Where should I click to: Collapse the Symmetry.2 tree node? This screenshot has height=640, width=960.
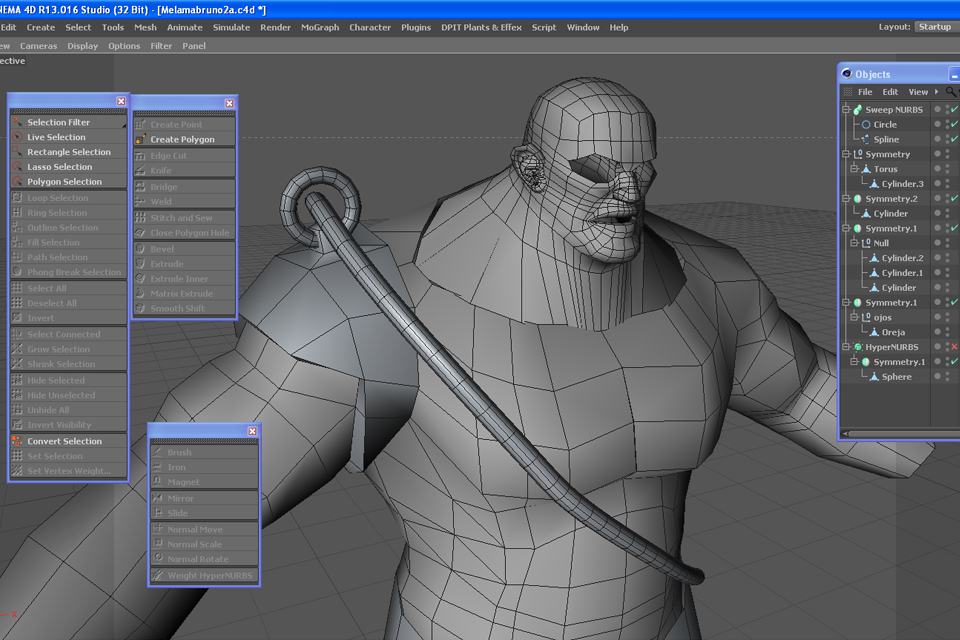click(846, 198)
